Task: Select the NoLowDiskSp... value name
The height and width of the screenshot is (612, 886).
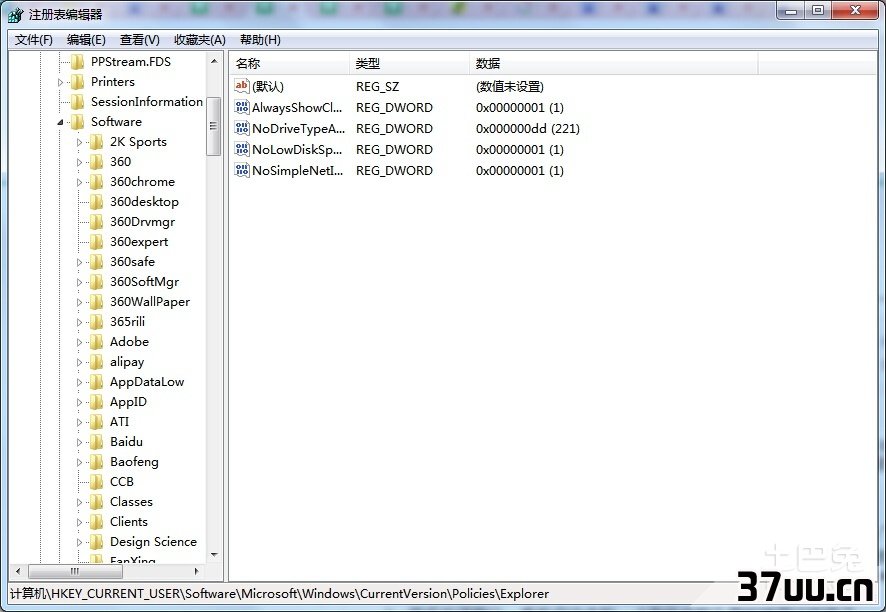Action: click(x=297, y=149)
